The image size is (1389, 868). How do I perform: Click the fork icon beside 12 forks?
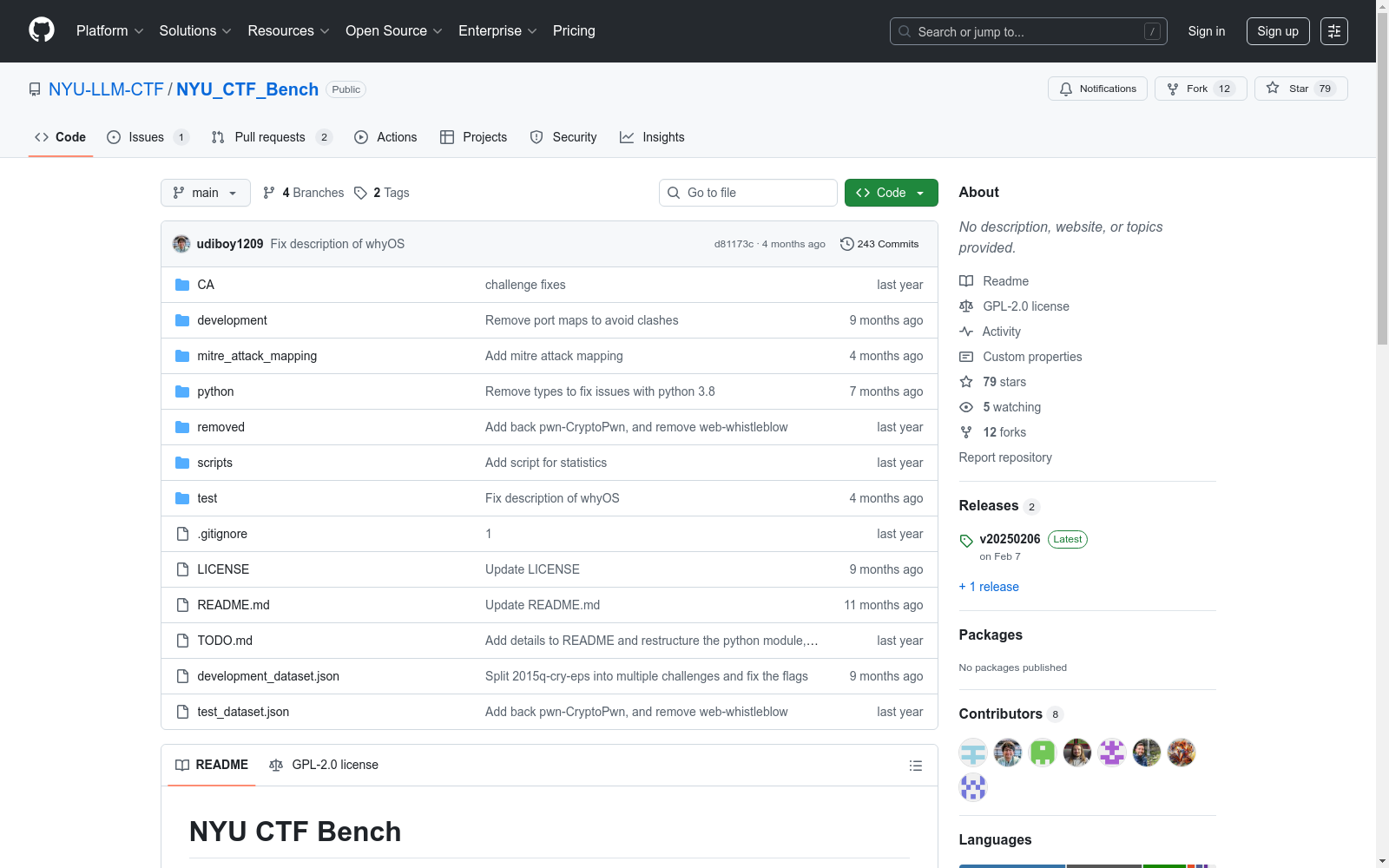coord(966,432)
